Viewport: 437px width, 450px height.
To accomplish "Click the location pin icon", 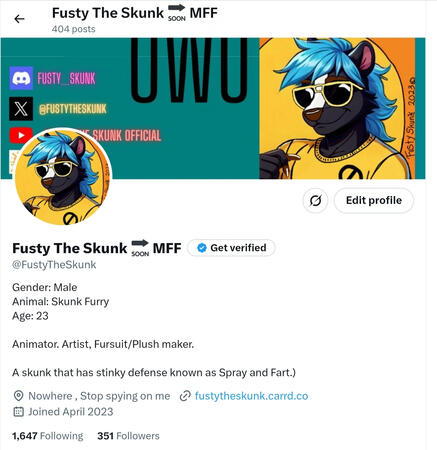I will (x=18, y=396).
